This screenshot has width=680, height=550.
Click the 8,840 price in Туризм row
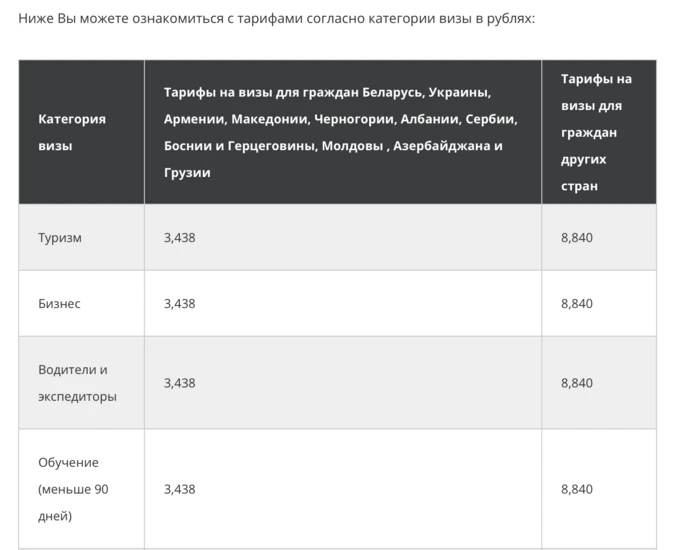tap(577, 238)
